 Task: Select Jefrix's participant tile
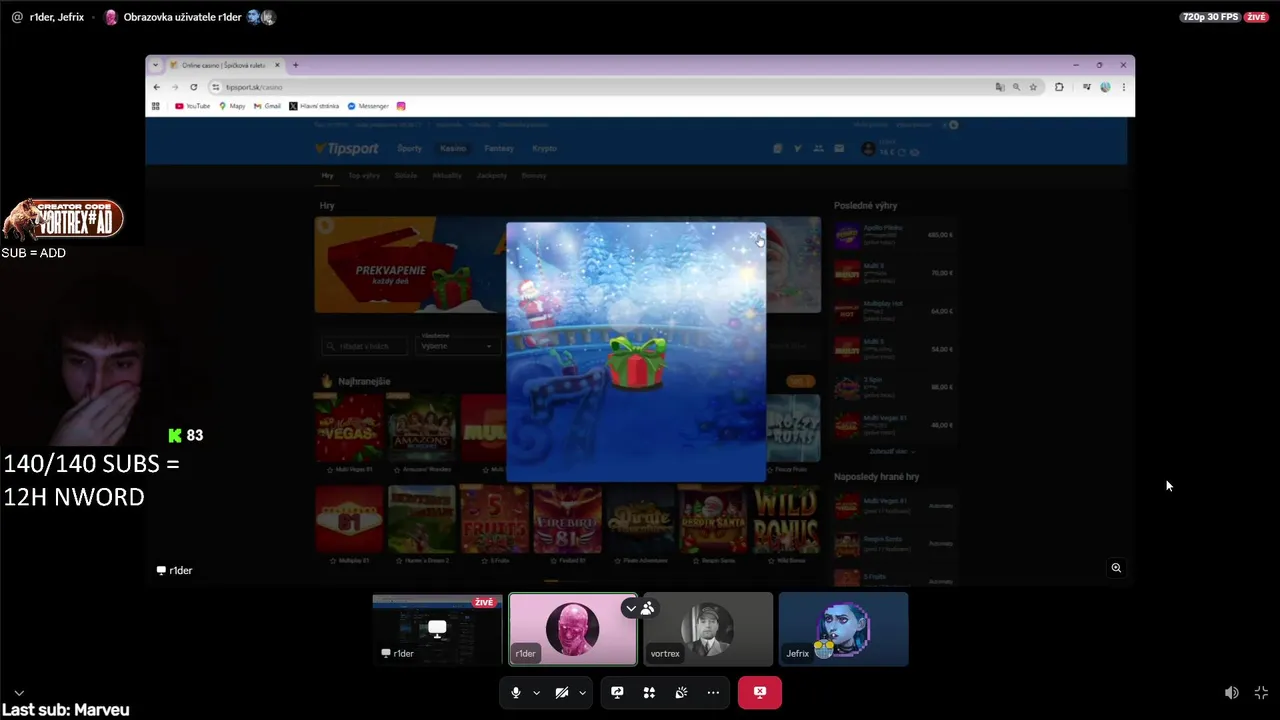pyautogui.click(x=844, y=629)
